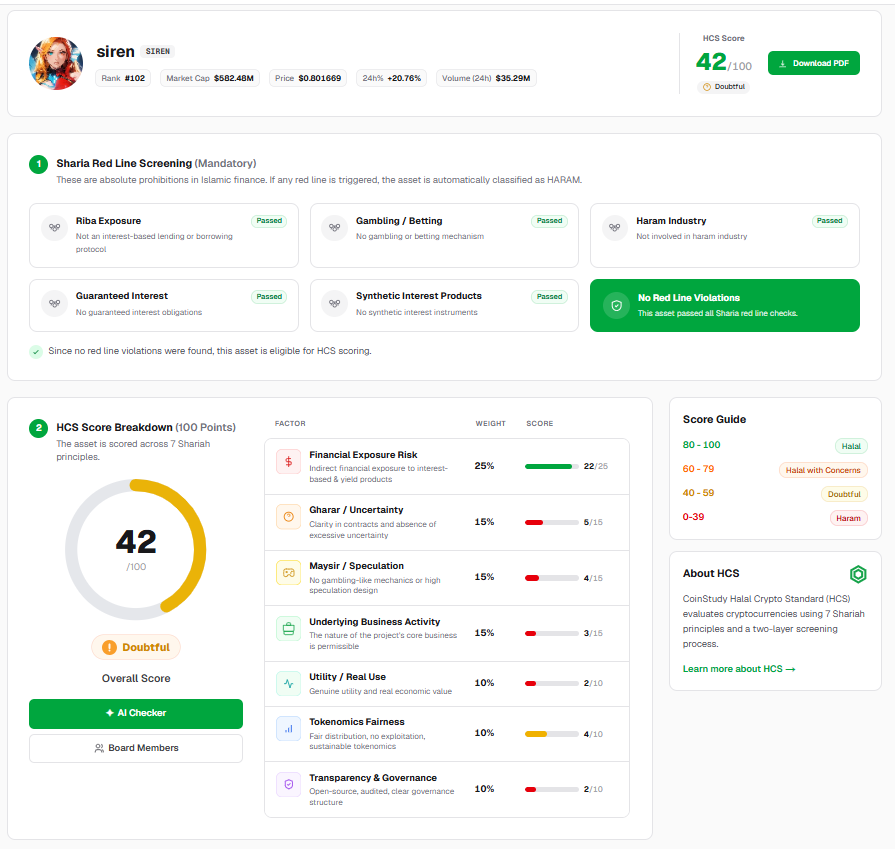Click the Passed badge on Synthetic Interest Products
895x849 pixels.
tap(549, 297)
